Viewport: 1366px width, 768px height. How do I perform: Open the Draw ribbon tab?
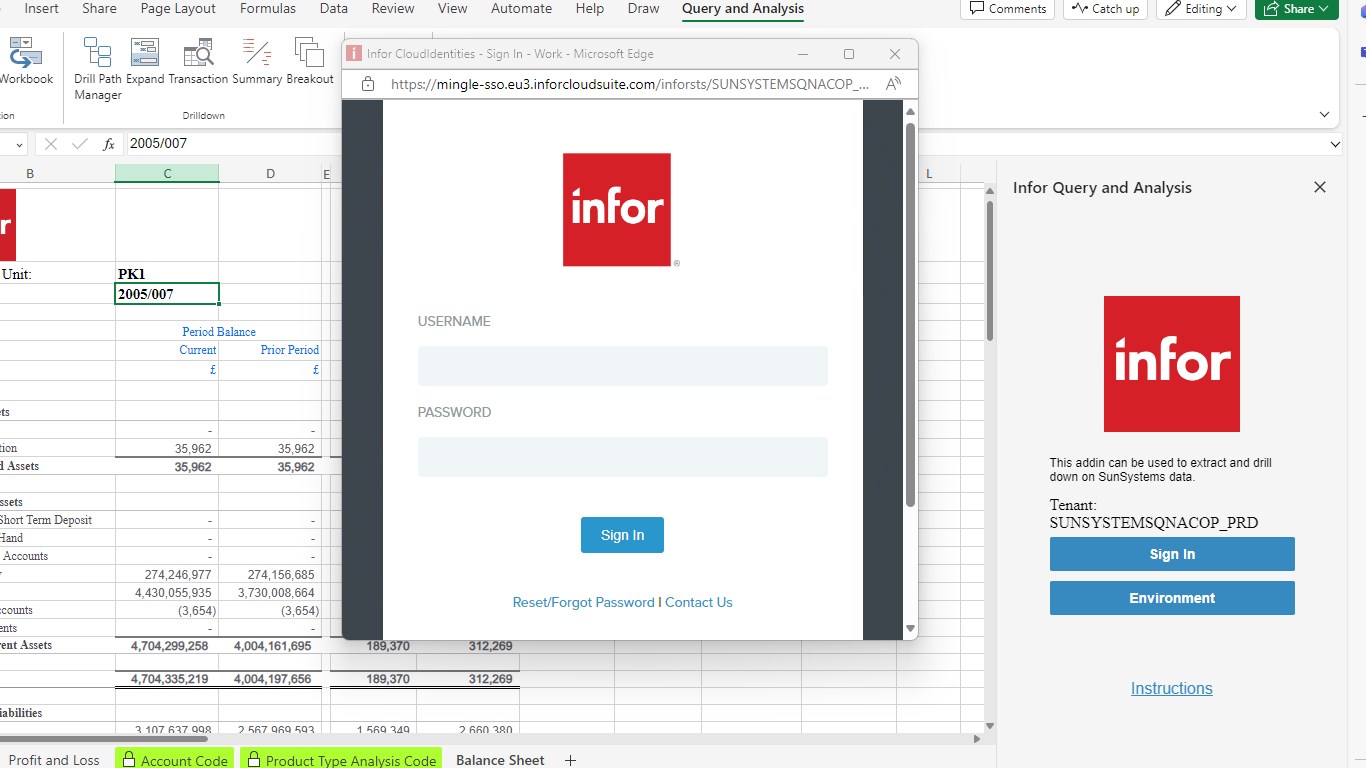click(x=643, y=9)
